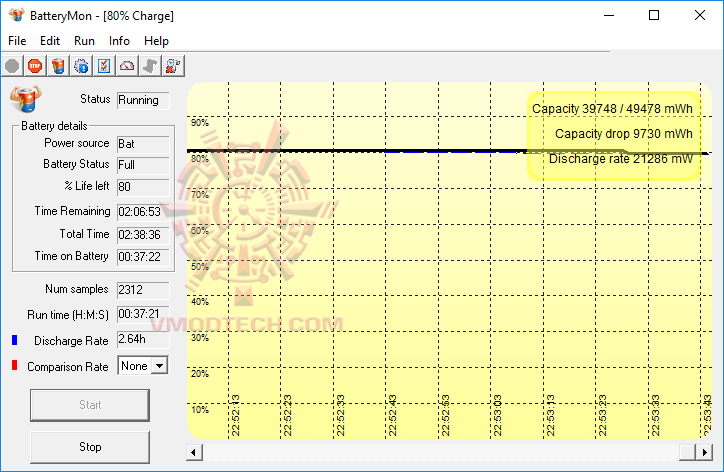
Task: Click the Power source field showing Bat
Action: coord(143,144)
